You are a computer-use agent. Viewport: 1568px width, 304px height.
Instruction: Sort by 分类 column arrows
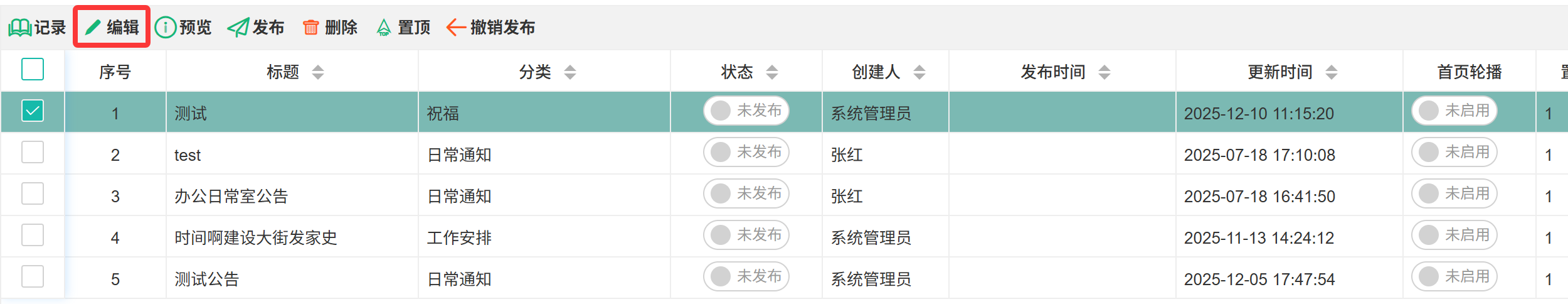pos(570,72)
